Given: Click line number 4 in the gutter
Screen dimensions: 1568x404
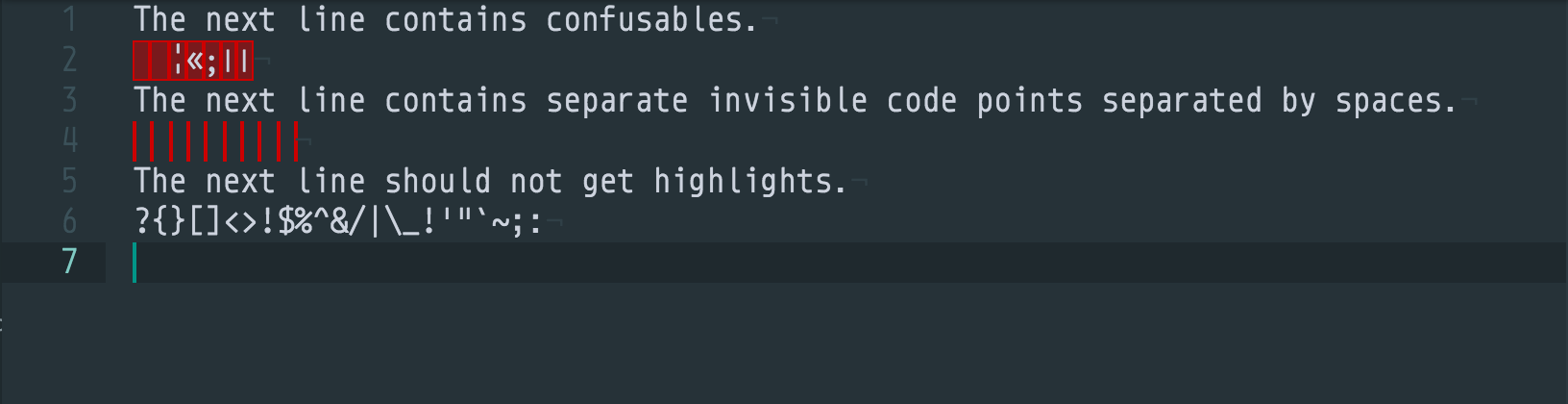Looking at the screenshot, I should [69, 141].
